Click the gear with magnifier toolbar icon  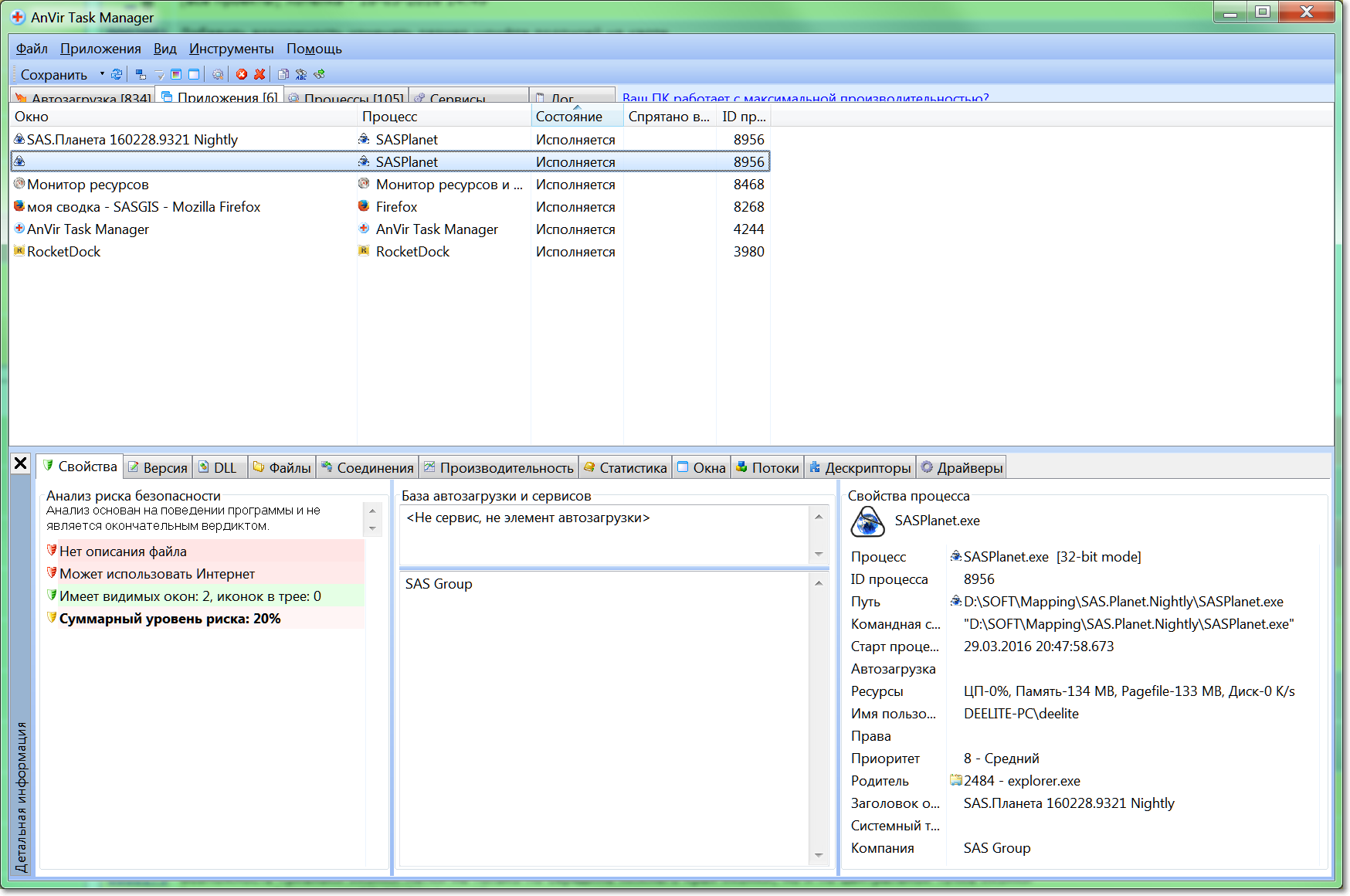tap(218, 75)
